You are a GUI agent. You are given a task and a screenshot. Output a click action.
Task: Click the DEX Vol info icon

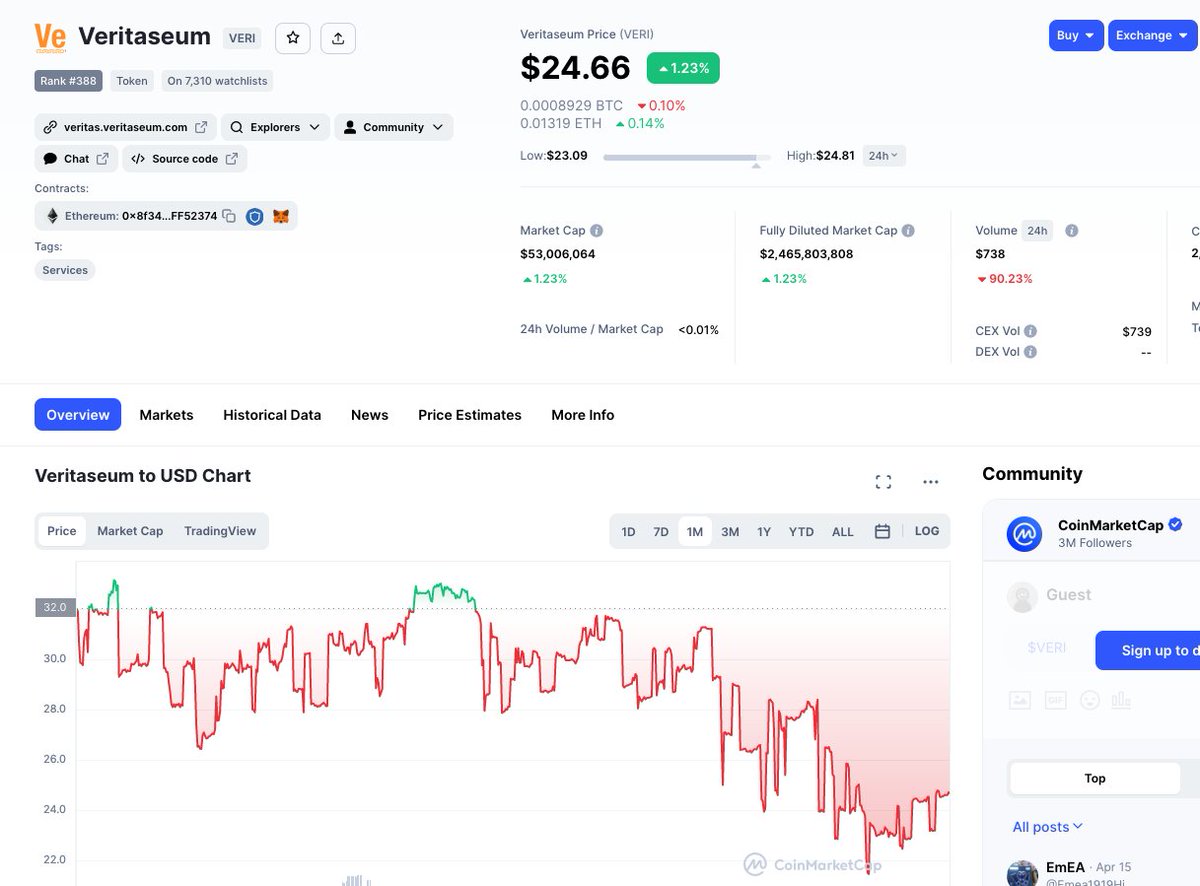pyautogui.click(x=1031, y=352)
